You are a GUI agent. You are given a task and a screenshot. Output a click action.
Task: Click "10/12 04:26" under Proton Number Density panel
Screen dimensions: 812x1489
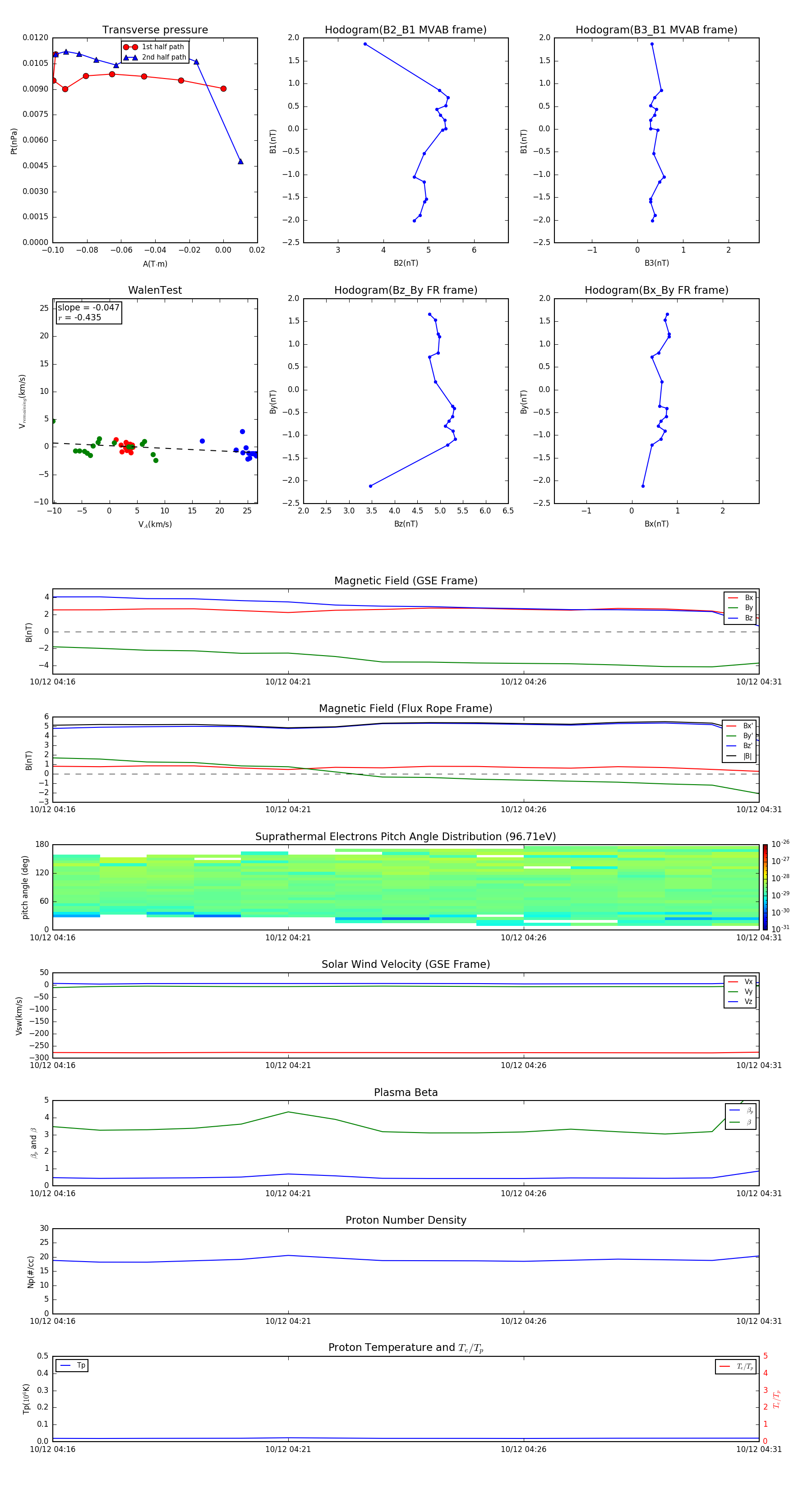point(524,1321)
